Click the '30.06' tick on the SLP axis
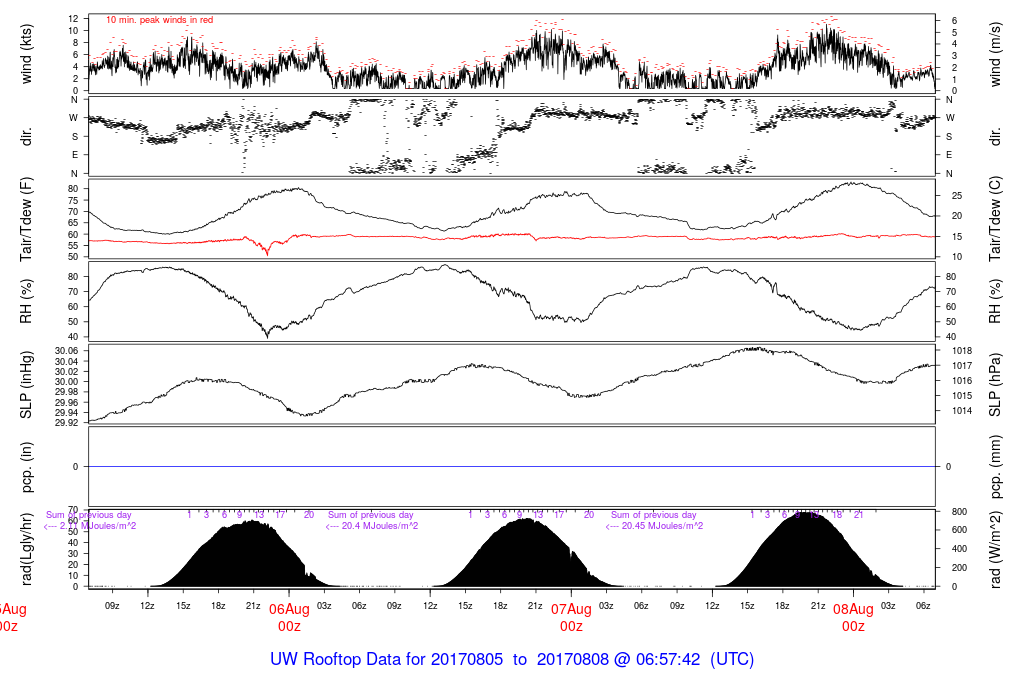Viewport: 1024px width, 700px height. click(67, 351)
